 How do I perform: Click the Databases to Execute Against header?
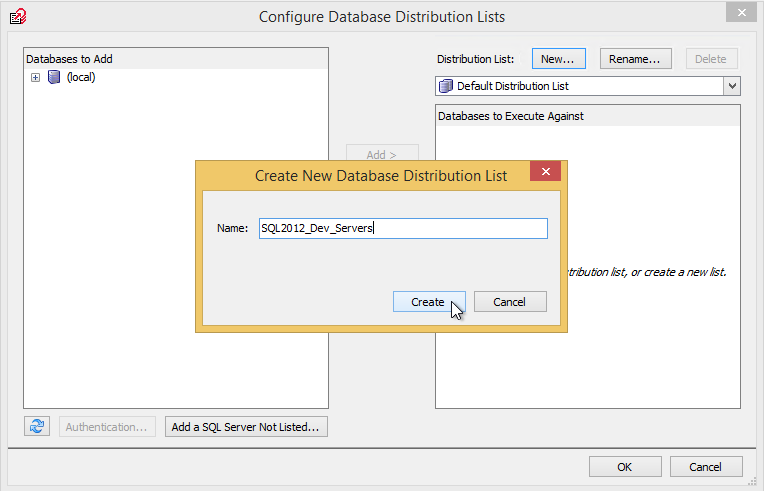(x=511, y=116)
